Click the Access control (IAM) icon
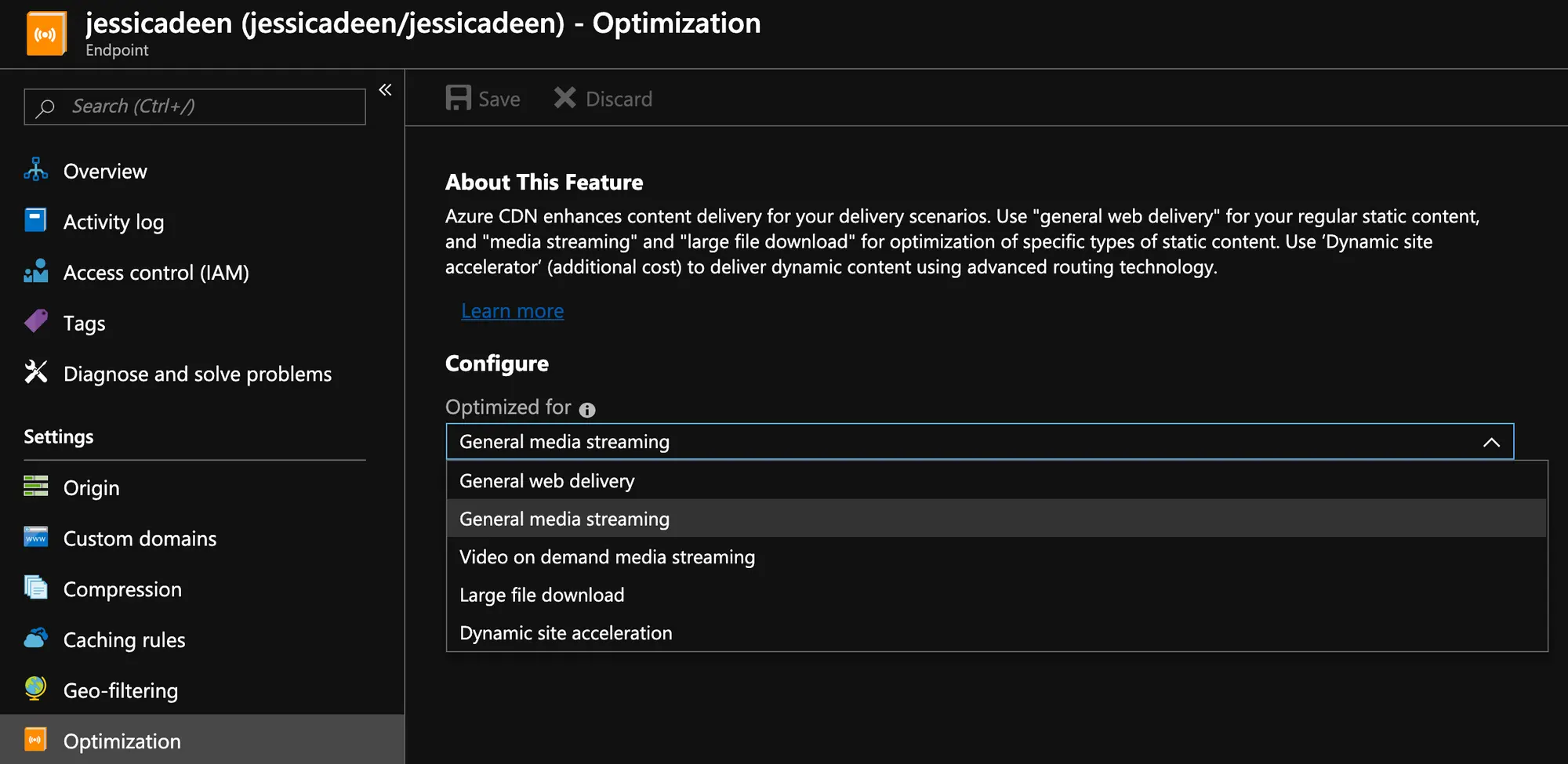This screenshot has width=1568, height=764. click(x=36, y=271)
